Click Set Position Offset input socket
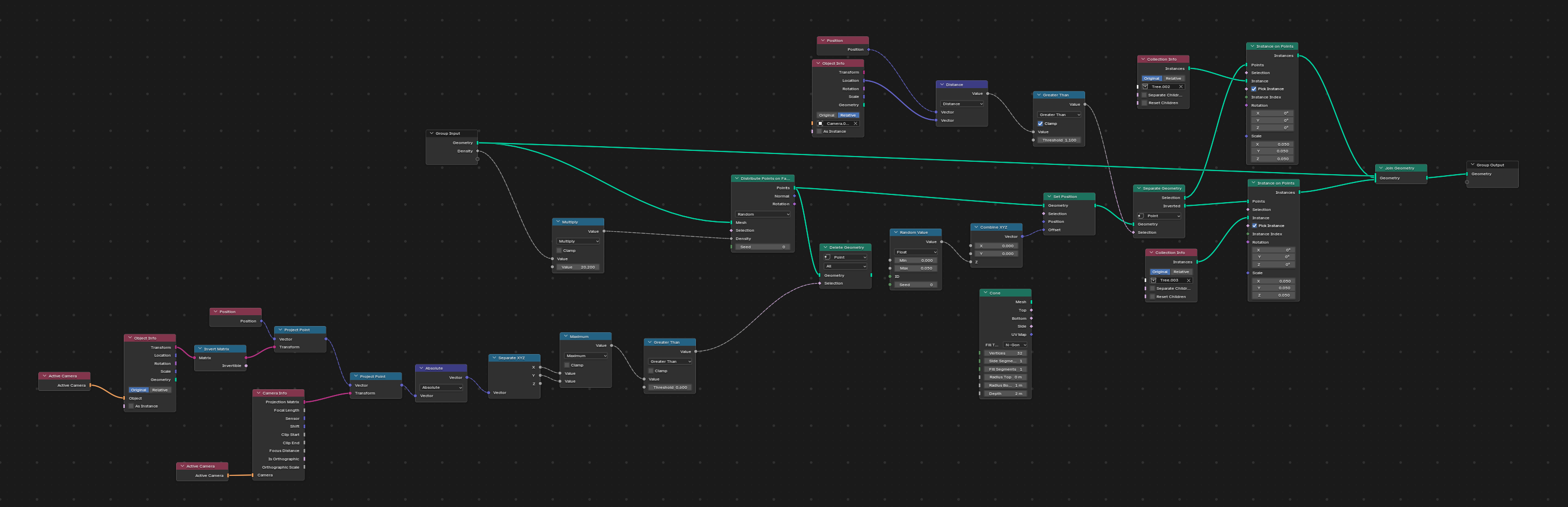 pyautogui.click(x=1044, y=230)
